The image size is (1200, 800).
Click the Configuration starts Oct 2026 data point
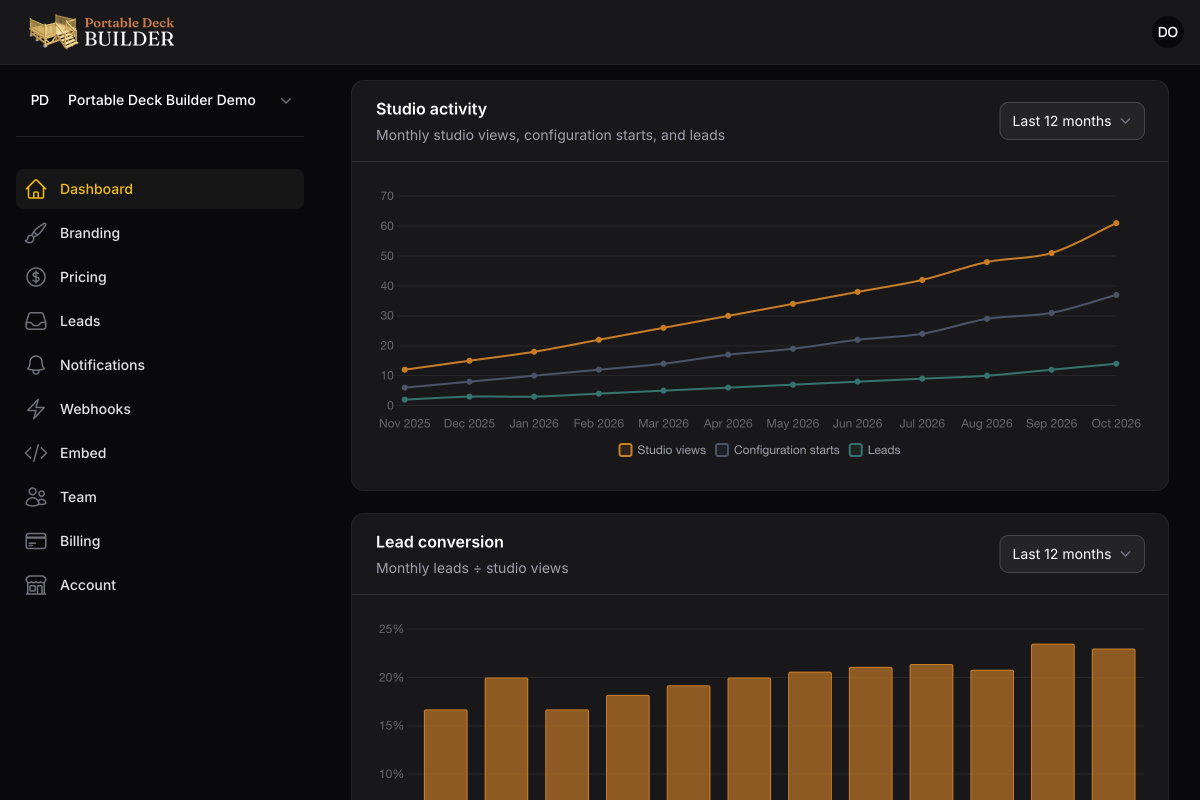pos(1116,295)
